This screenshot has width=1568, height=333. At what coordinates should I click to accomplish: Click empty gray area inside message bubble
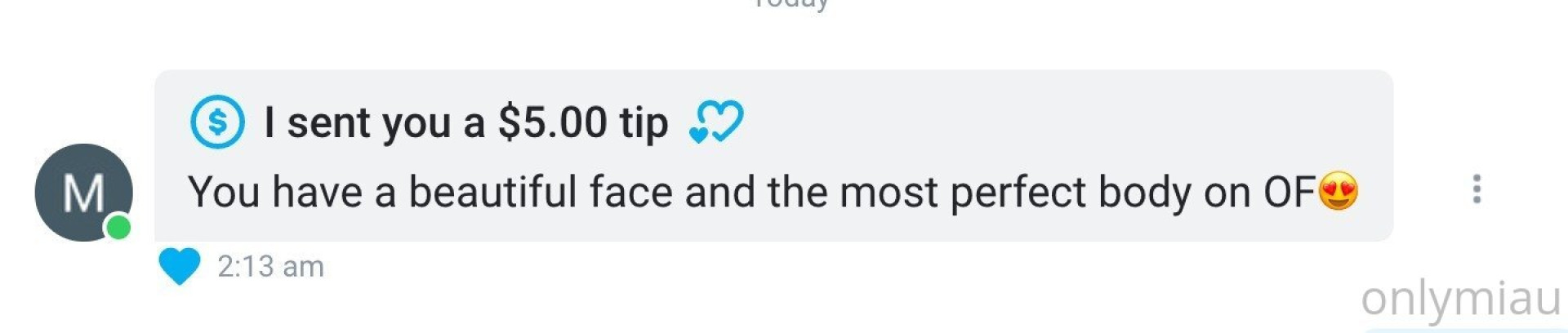(1062, 114)
